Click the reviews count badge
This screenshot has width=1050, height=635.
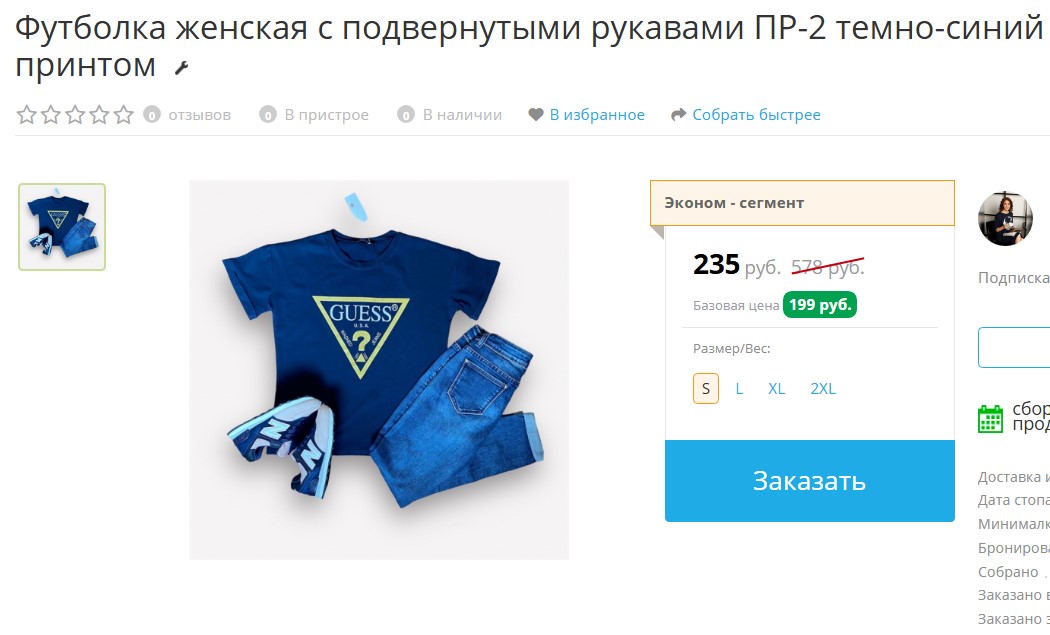point(152,115)
